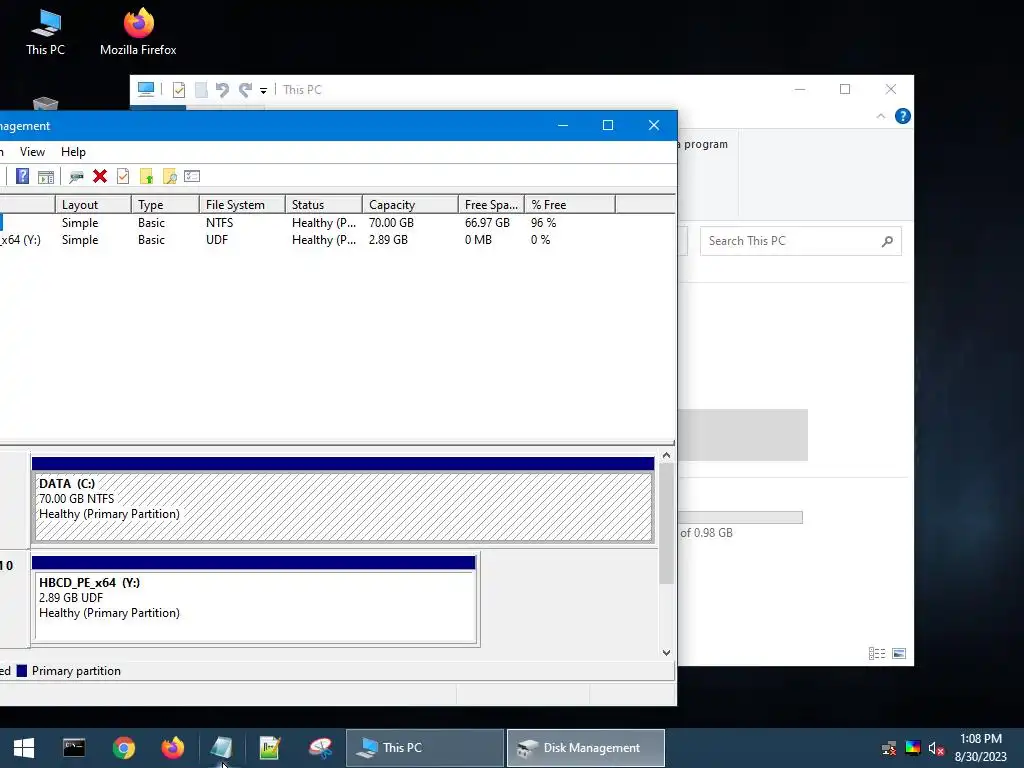1024x768 pixels.
Task: Select the DATA (C:) partition block
Action: (343, 500)
